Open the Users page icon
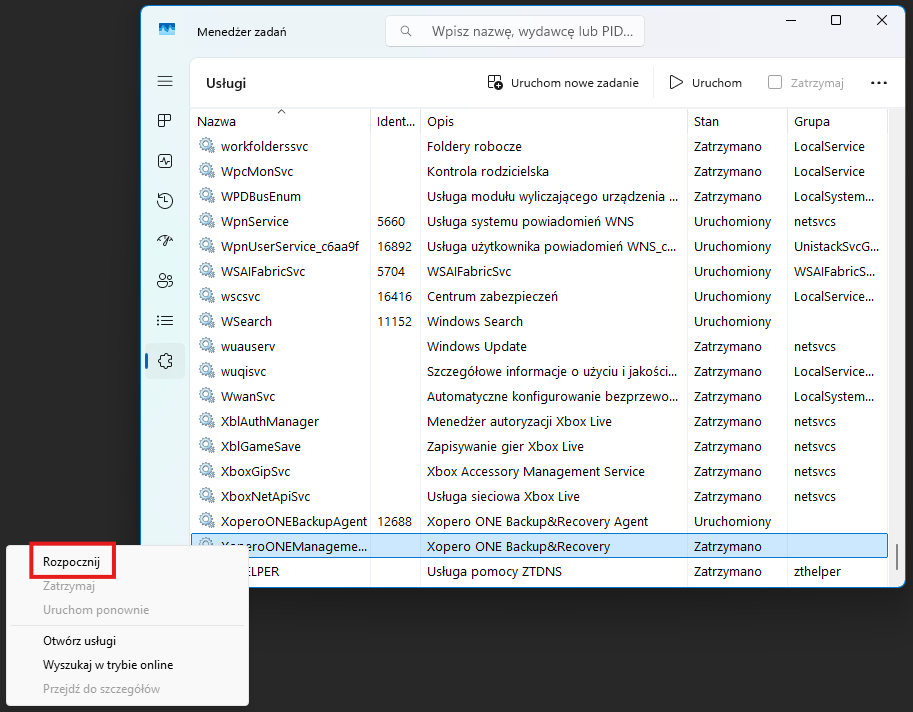Screen dimensions: 913x712 [165, 281]
